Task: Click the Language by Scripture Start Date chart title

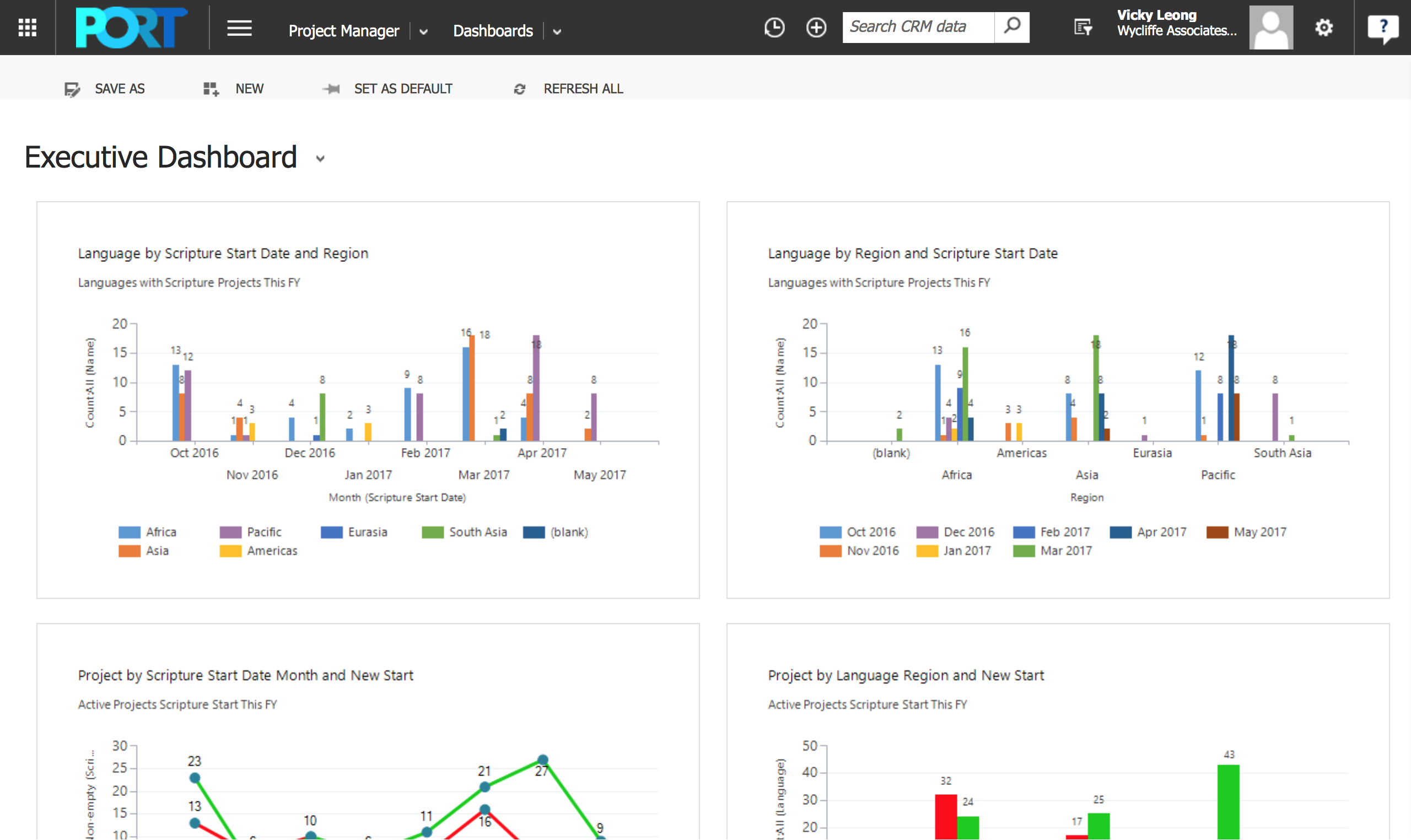Action: [x=223, y=254]
